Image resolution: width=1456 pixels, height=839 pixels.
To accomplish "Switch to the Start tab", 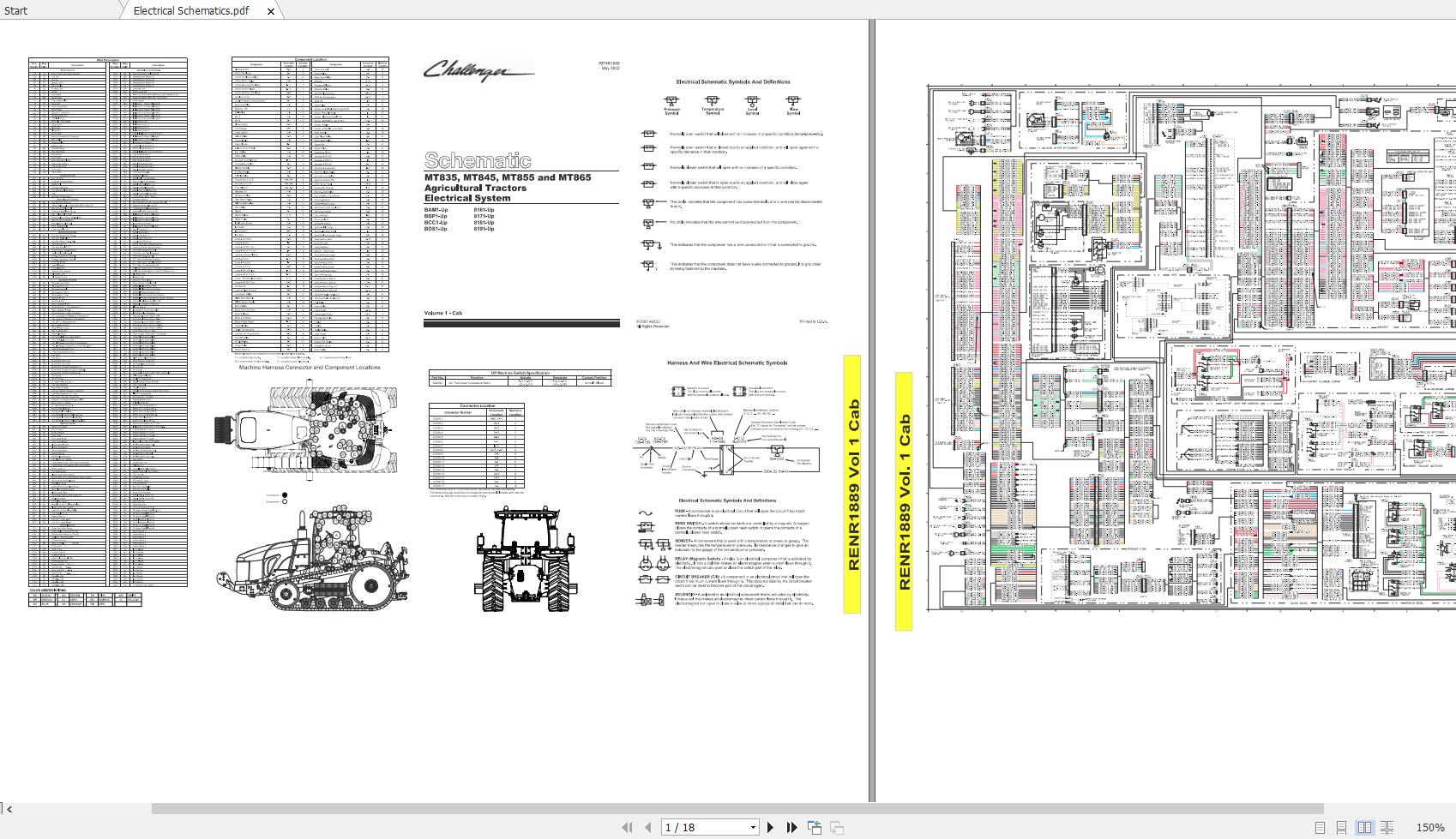I will (x=15, y=10).
